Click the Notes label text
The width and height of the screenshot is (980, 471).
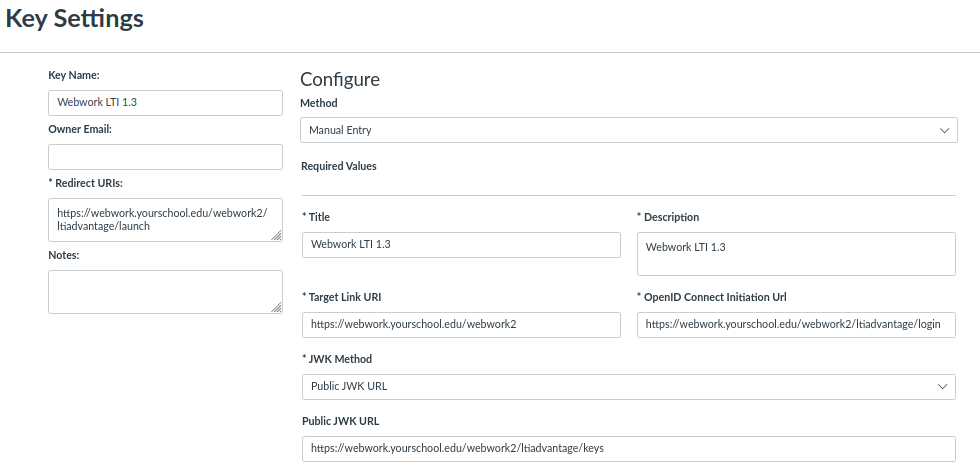click(x=64, y=255)
